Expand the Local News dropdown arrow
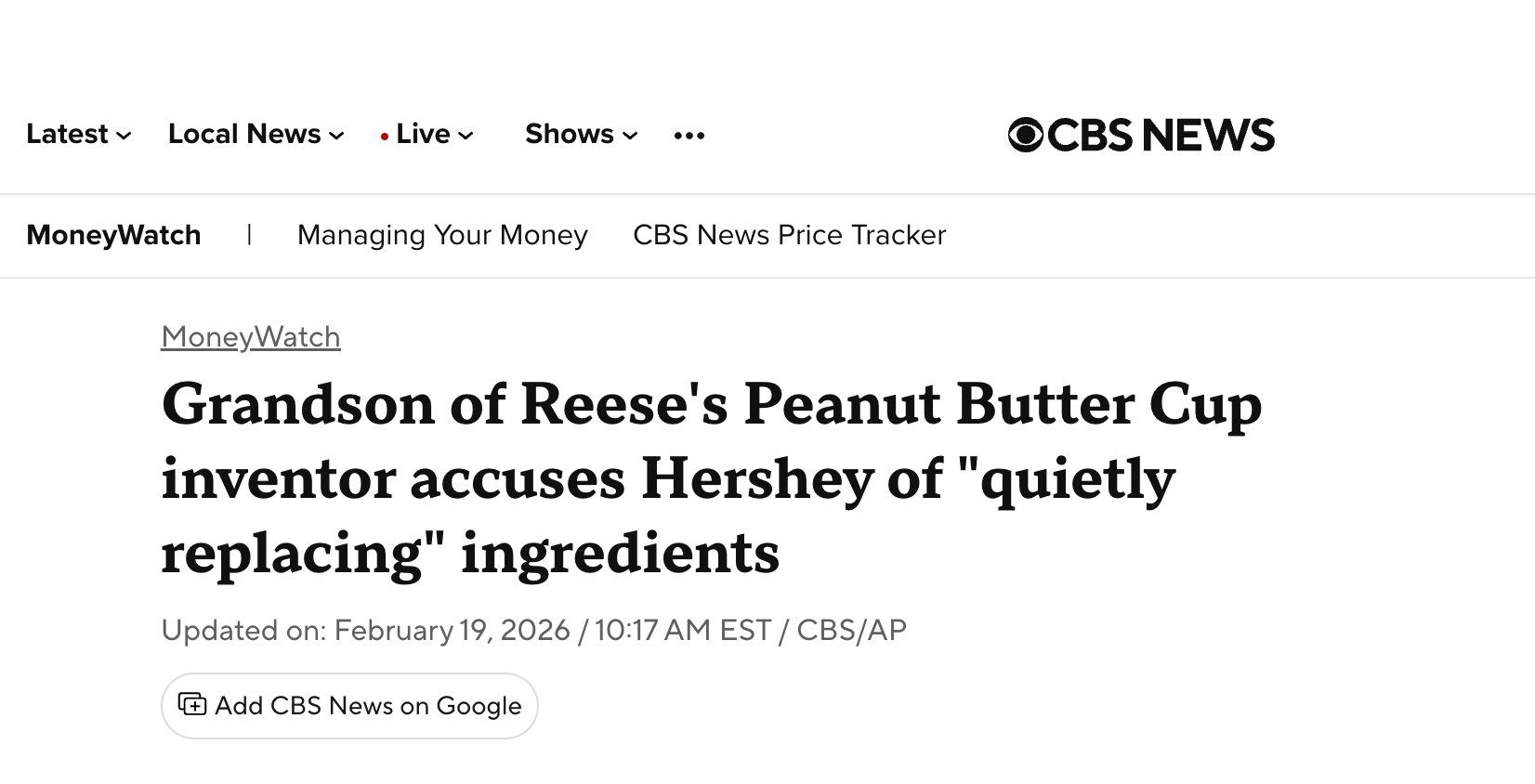 (x=336, y=136)
